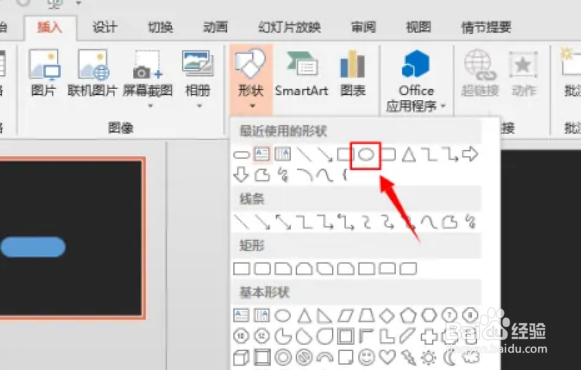Switch to the 设计 Design tab

[104, 27]
